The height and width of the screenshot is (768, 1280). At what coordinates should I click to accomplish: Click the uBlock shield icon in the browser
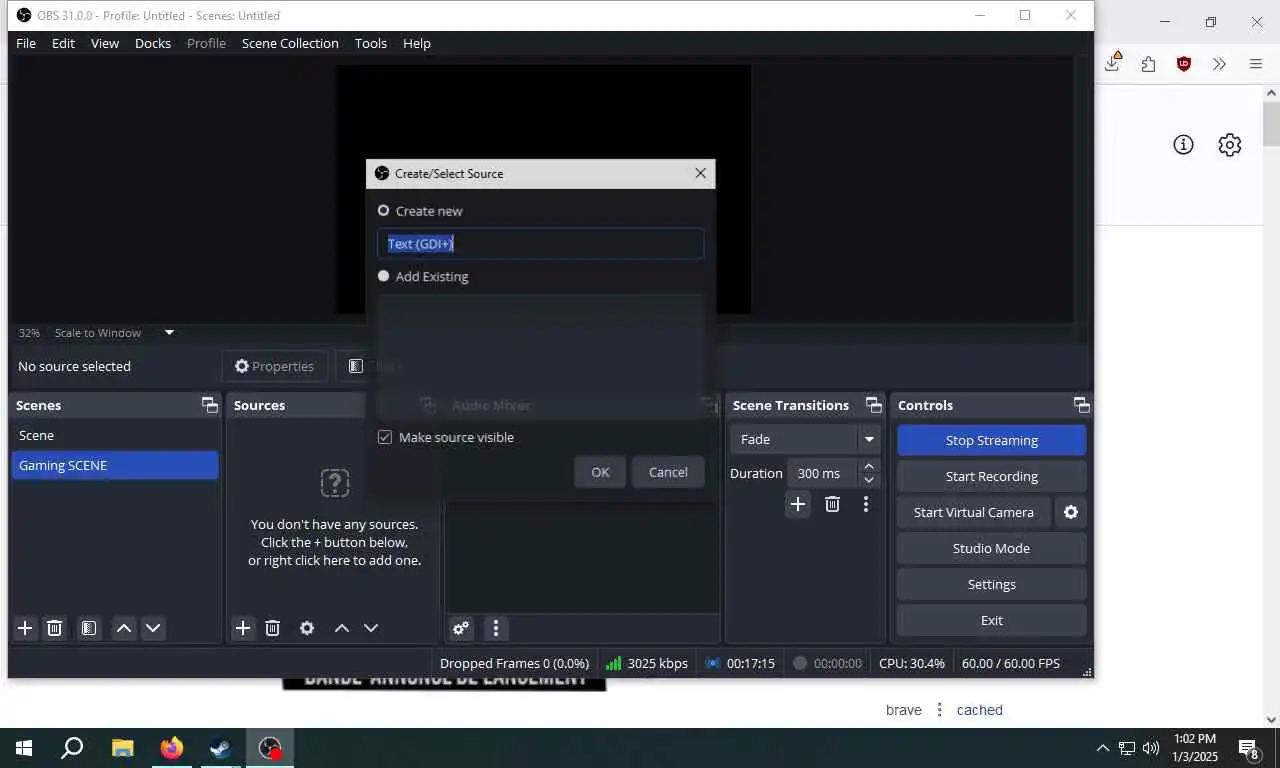tap(1184, 63)
